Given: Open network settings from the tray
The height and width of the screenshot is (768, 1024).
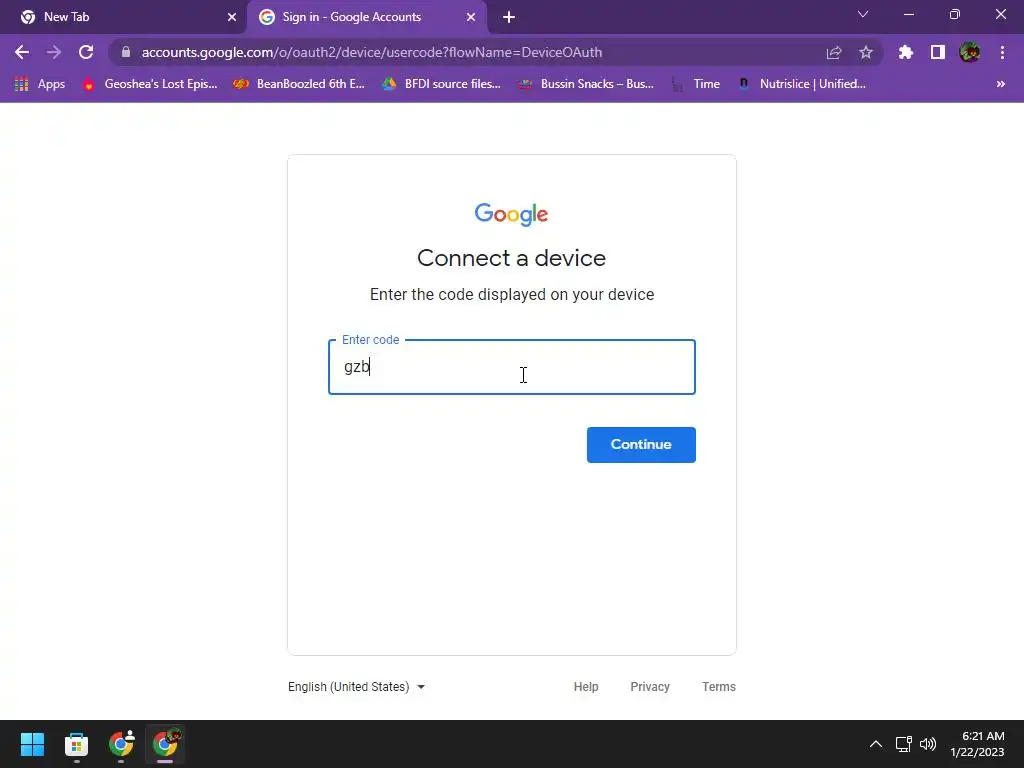Looking at the screenshot, I should coord(904,744).
